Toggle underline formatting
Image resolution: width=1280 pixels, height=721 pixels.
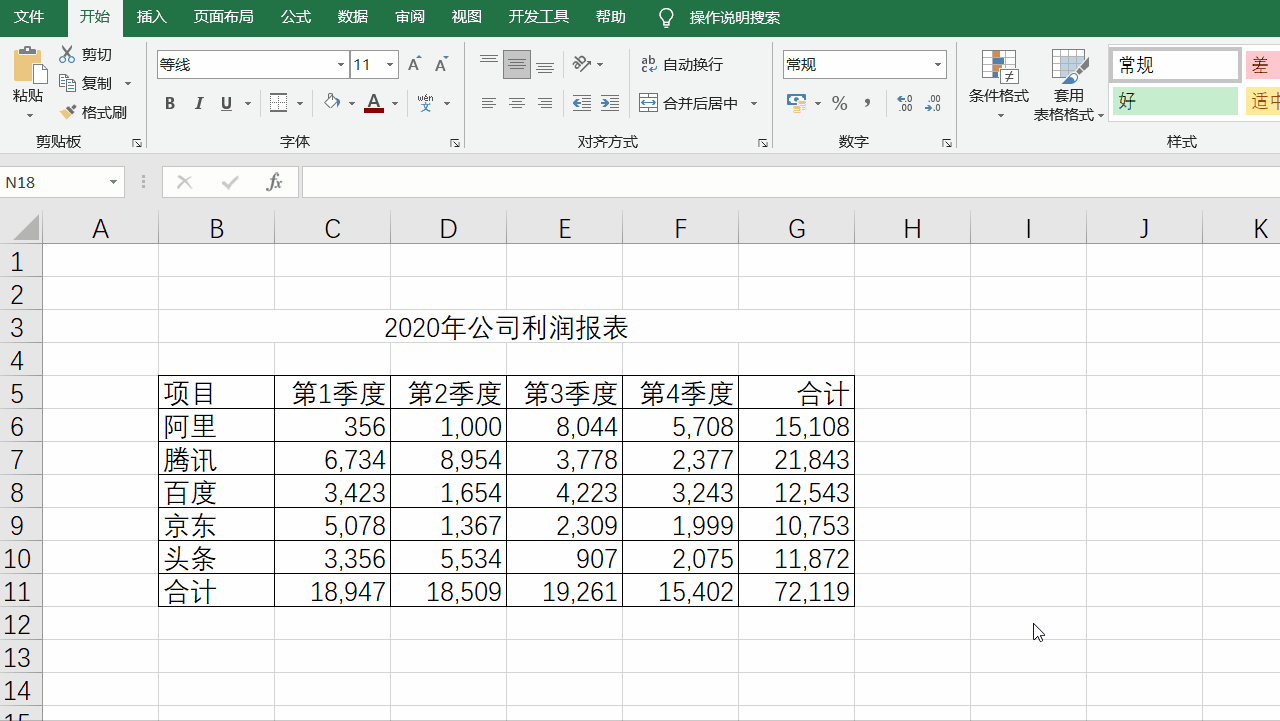(x=226, y=103)
